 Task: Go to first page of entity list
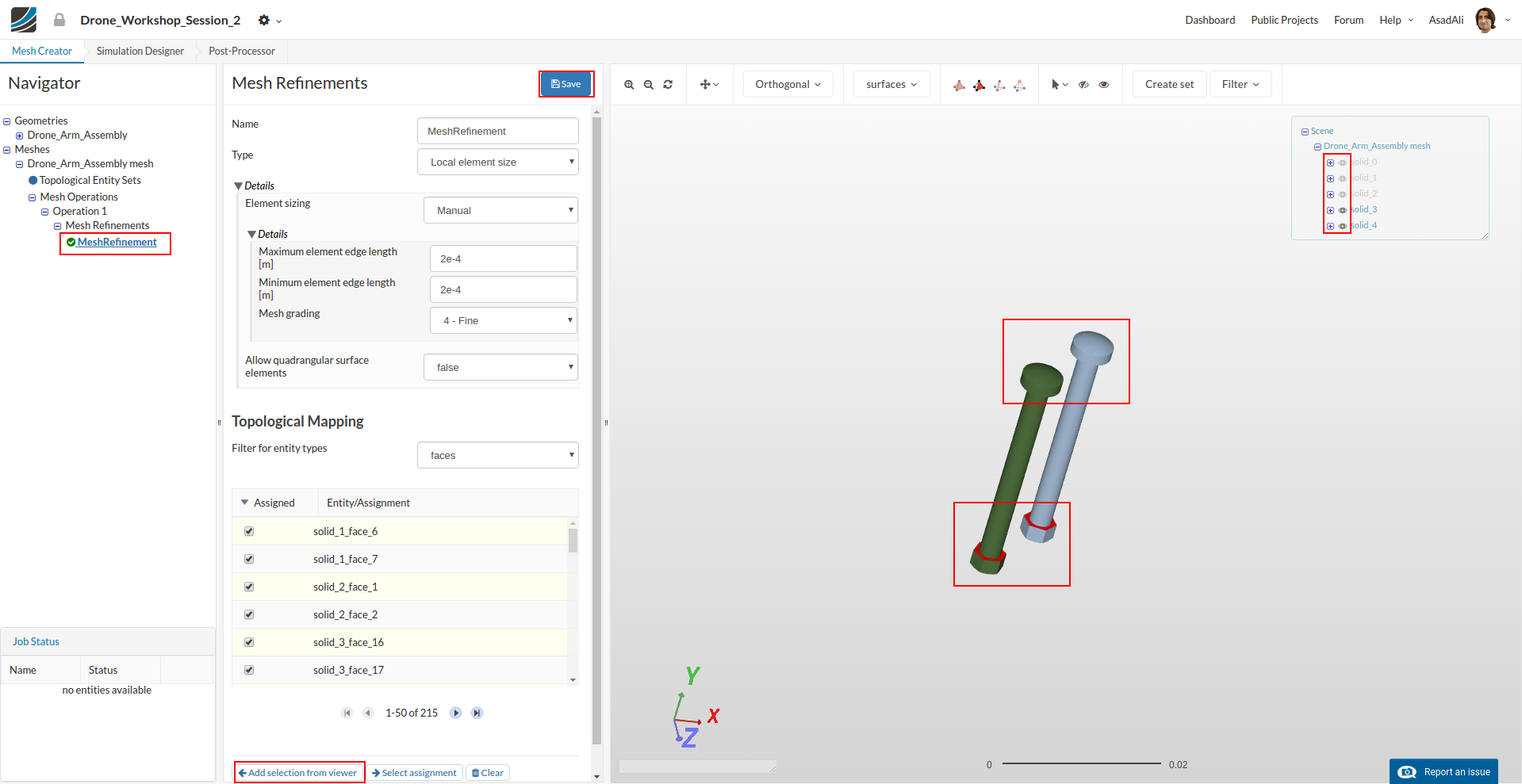(347, 713)
